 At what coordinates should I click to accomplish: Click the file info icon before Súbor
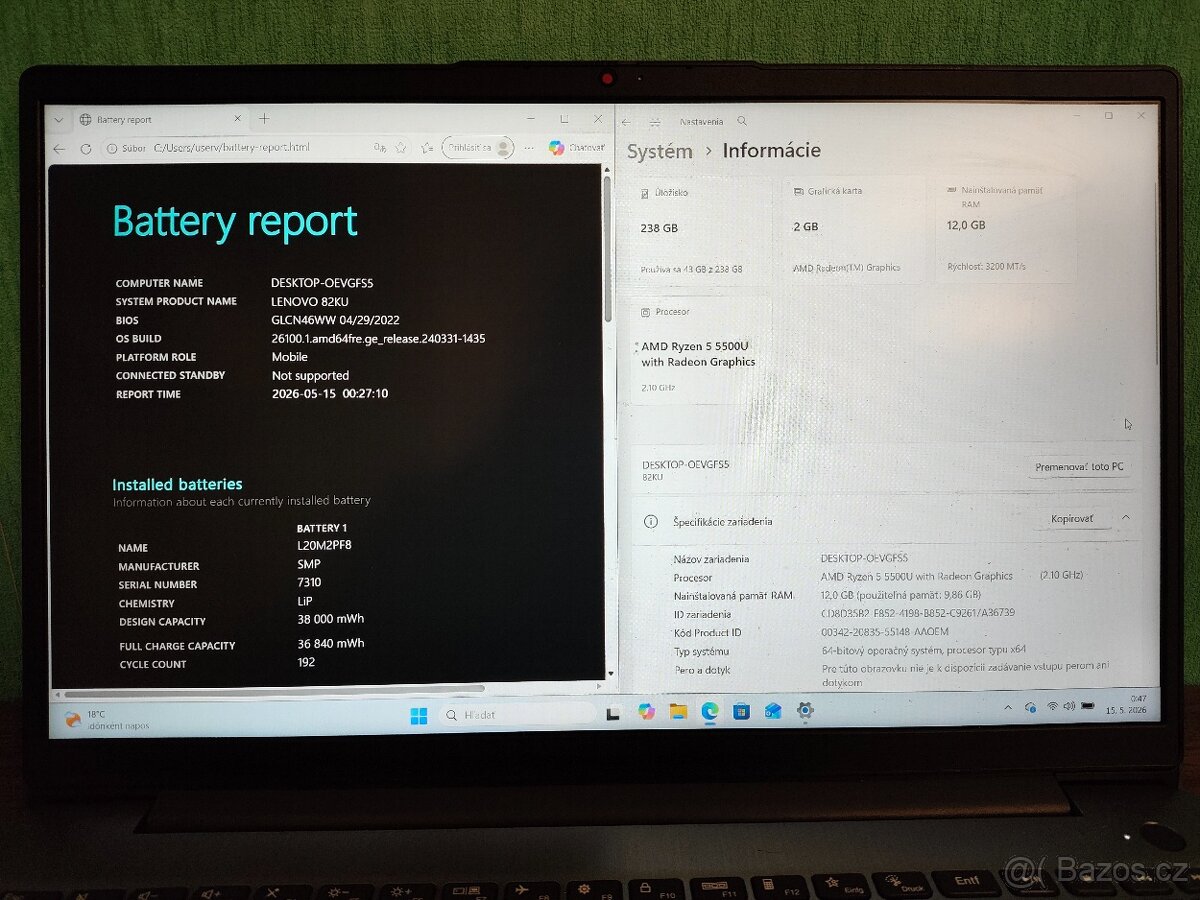tap(111, 148)
